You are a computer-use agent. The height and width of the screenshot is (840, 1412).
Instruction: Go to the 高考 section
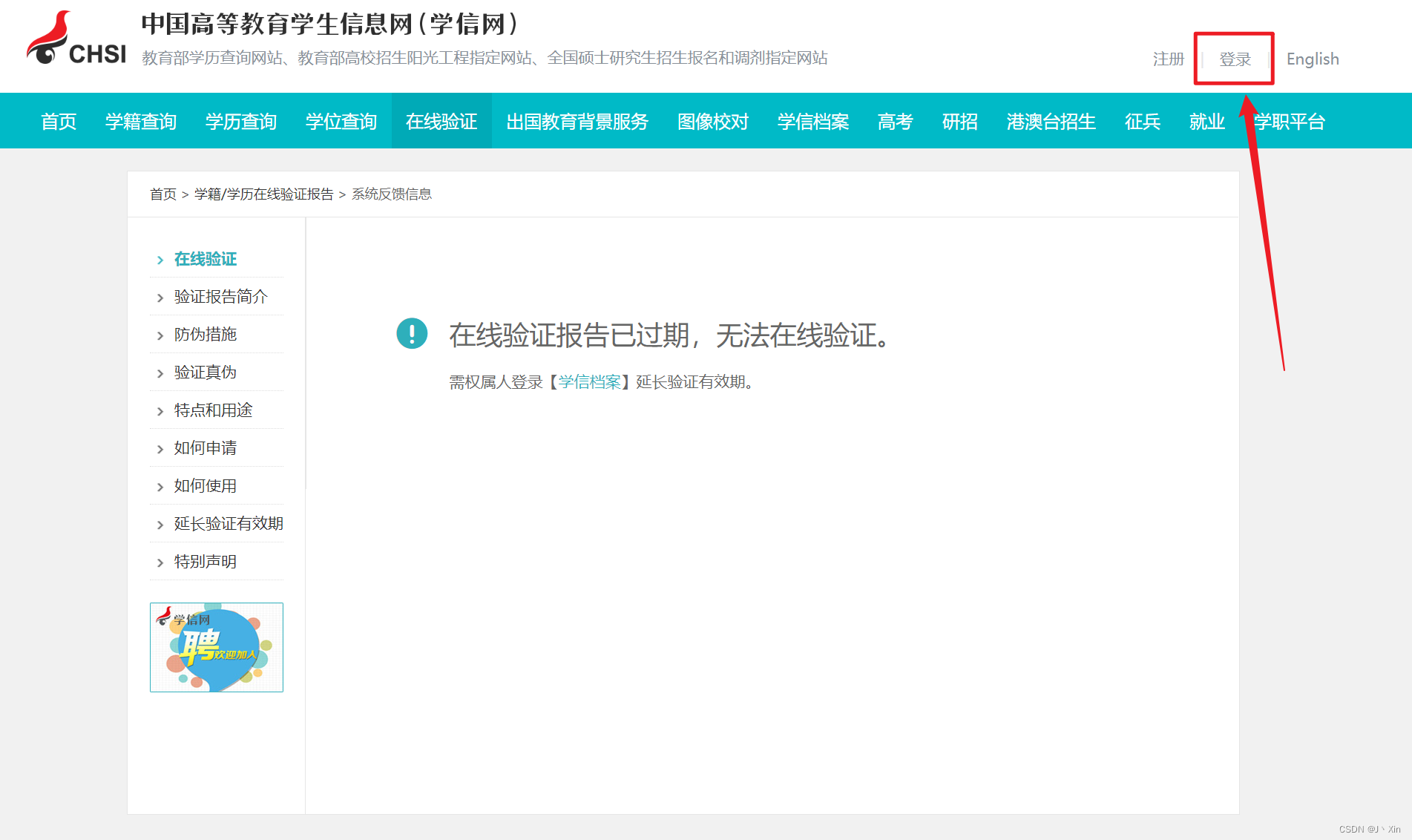click(x=896, y=121)
